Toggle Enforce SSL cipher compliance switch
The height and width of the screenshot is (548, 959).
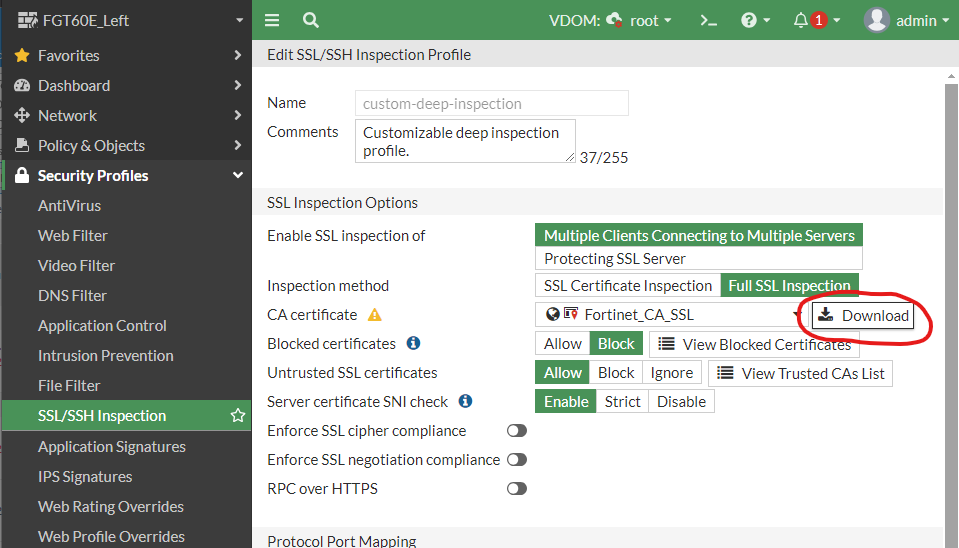click(517, 431)
